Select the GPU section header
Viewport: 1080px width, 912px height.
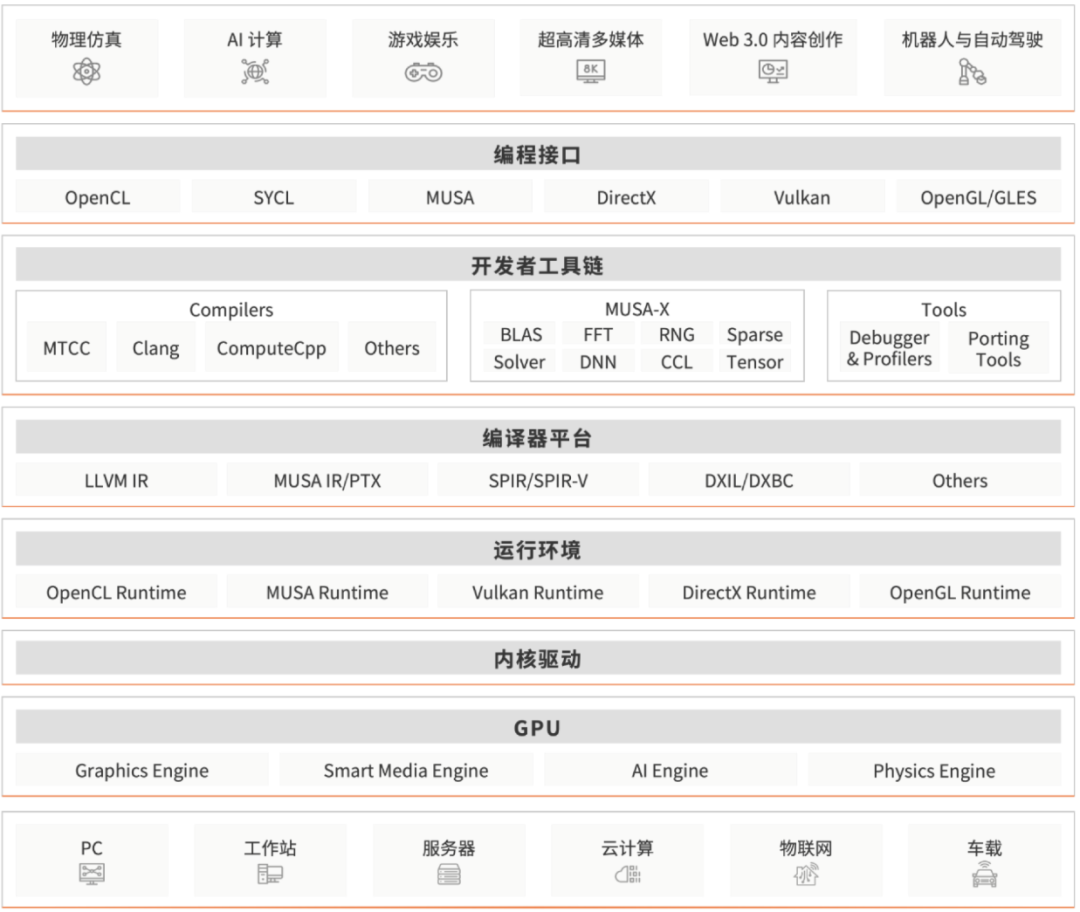pyautogui.click(x=538, y=727)
